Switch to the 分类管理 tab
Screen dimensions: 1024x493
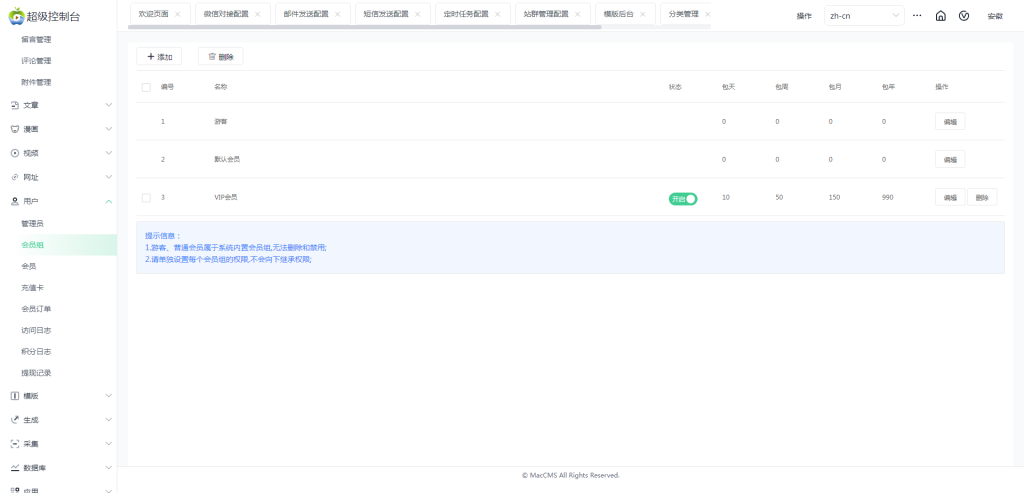tap(684, 14)
